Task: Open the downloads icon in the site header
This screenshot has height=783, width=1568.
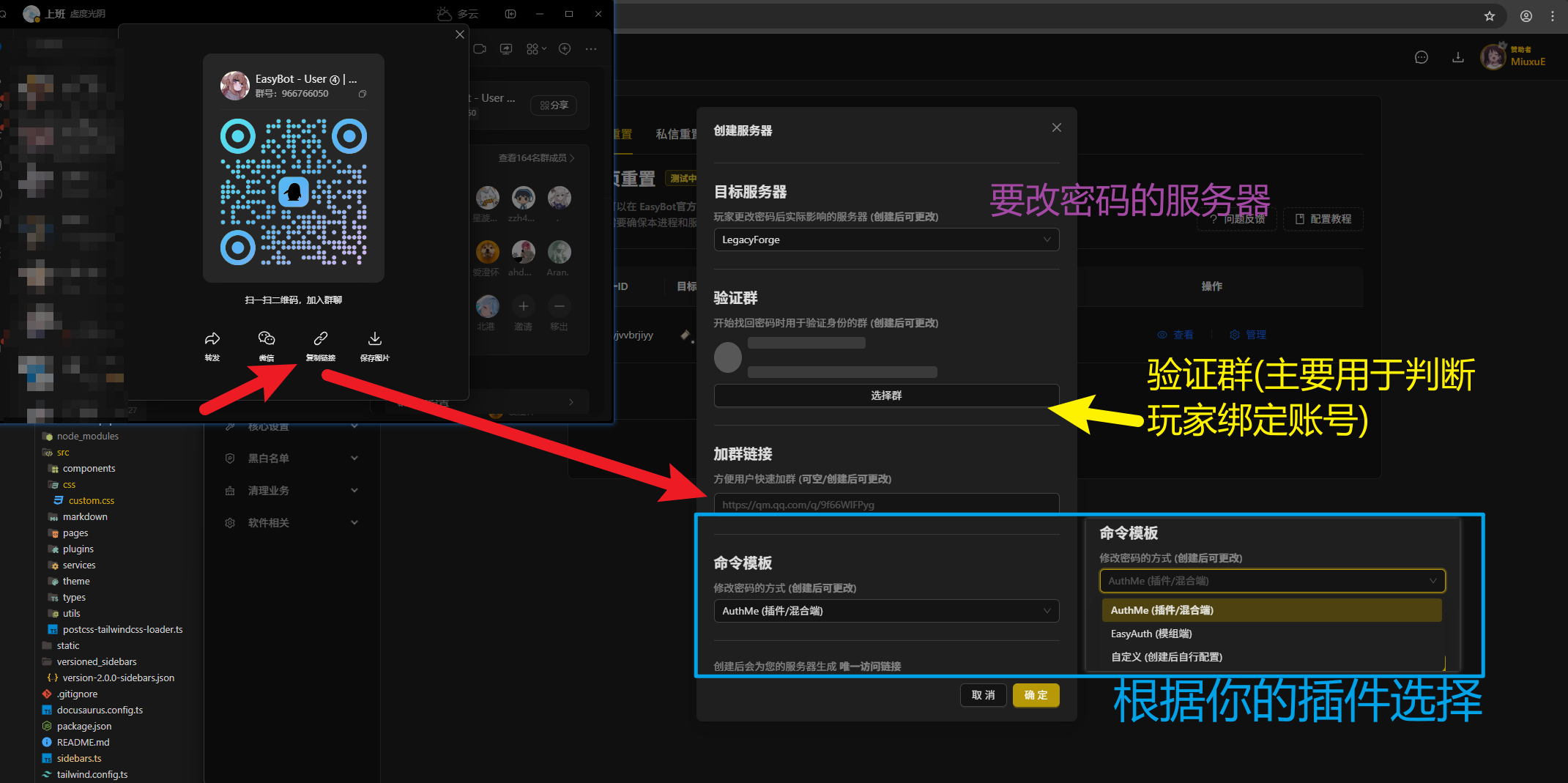Action: [x=1457, y=57]
